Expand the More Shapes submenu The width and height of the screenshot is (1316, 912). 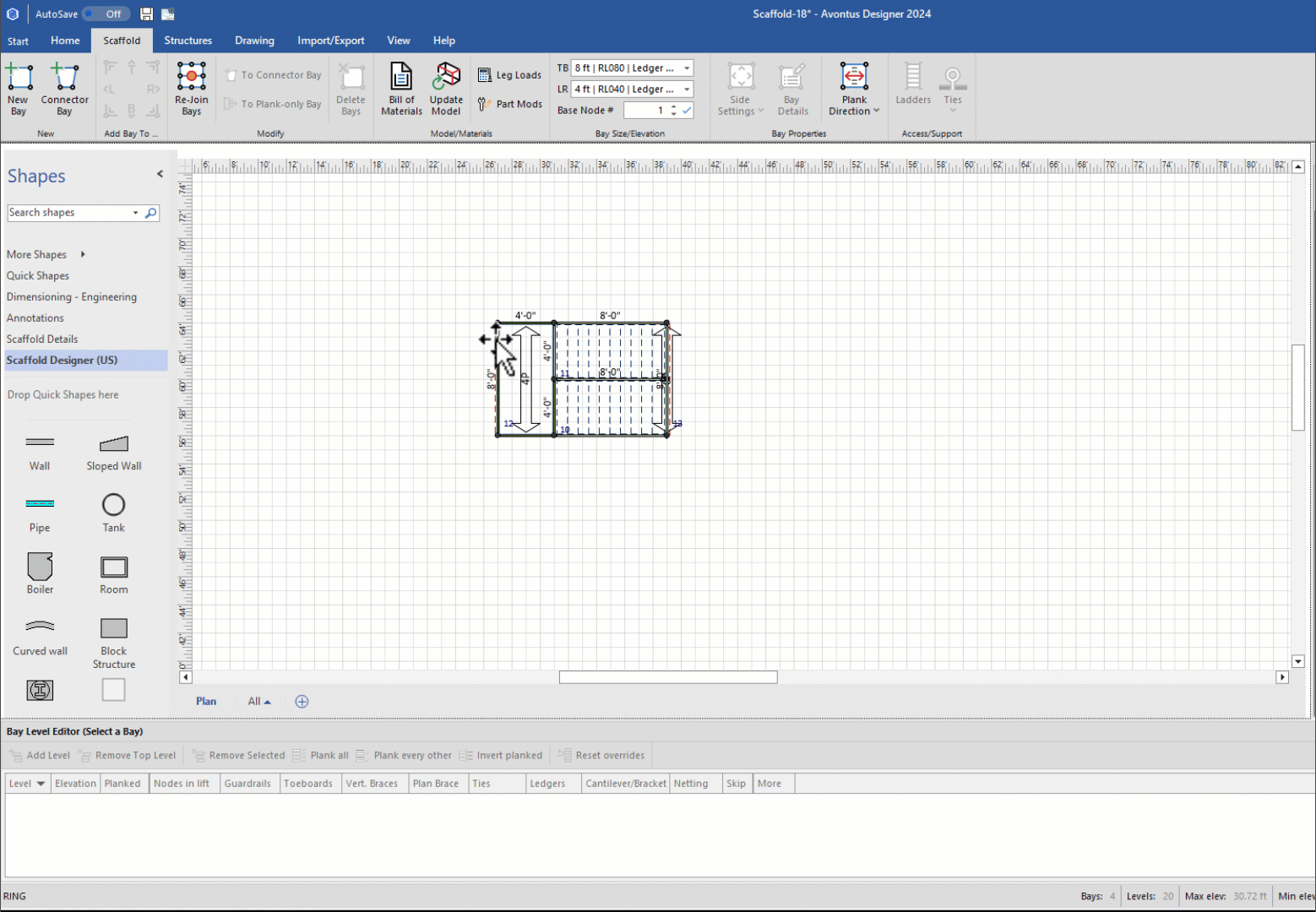[83, 254]
